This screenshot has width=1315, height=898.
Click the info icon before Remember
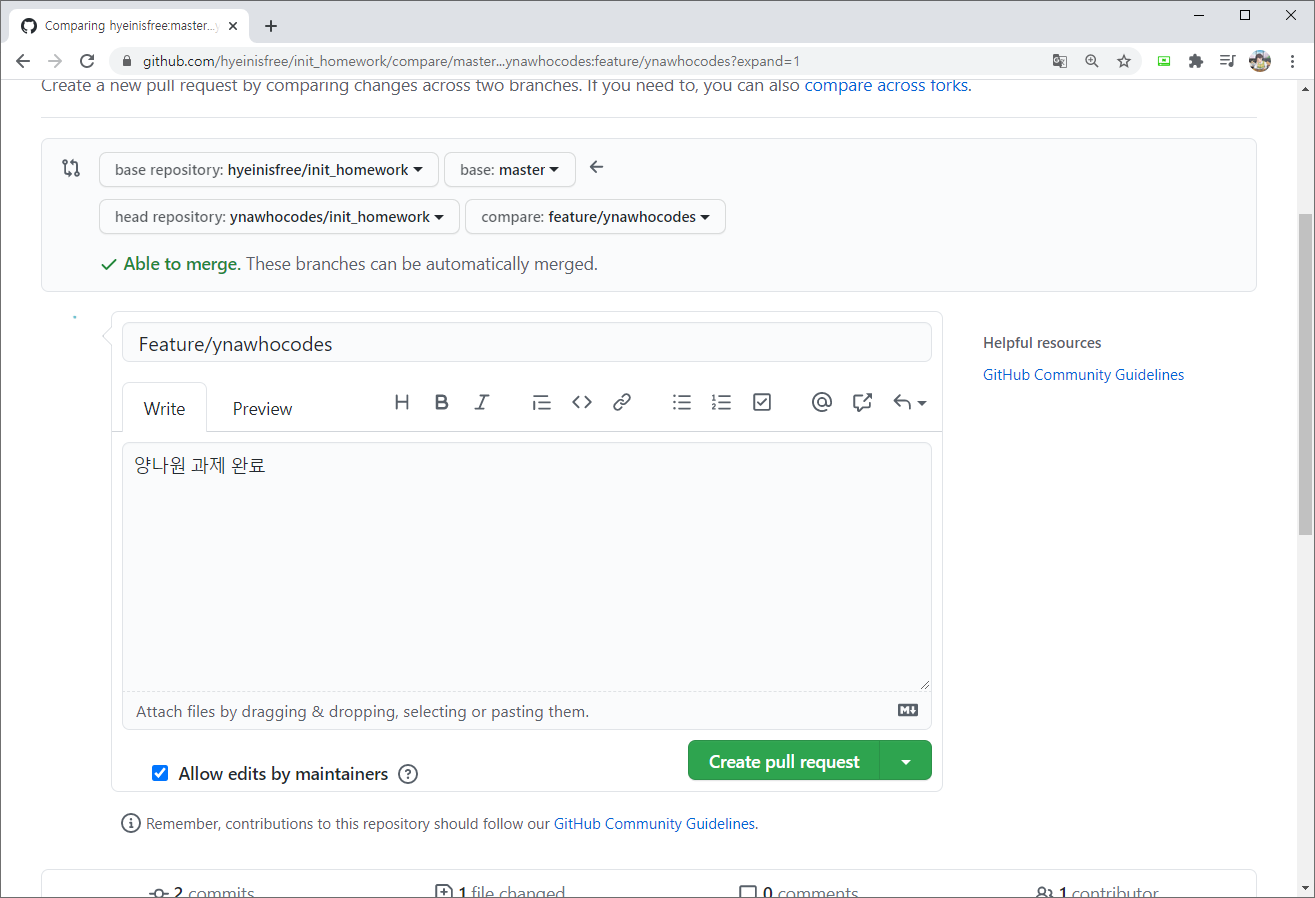[x=131, y=824]
